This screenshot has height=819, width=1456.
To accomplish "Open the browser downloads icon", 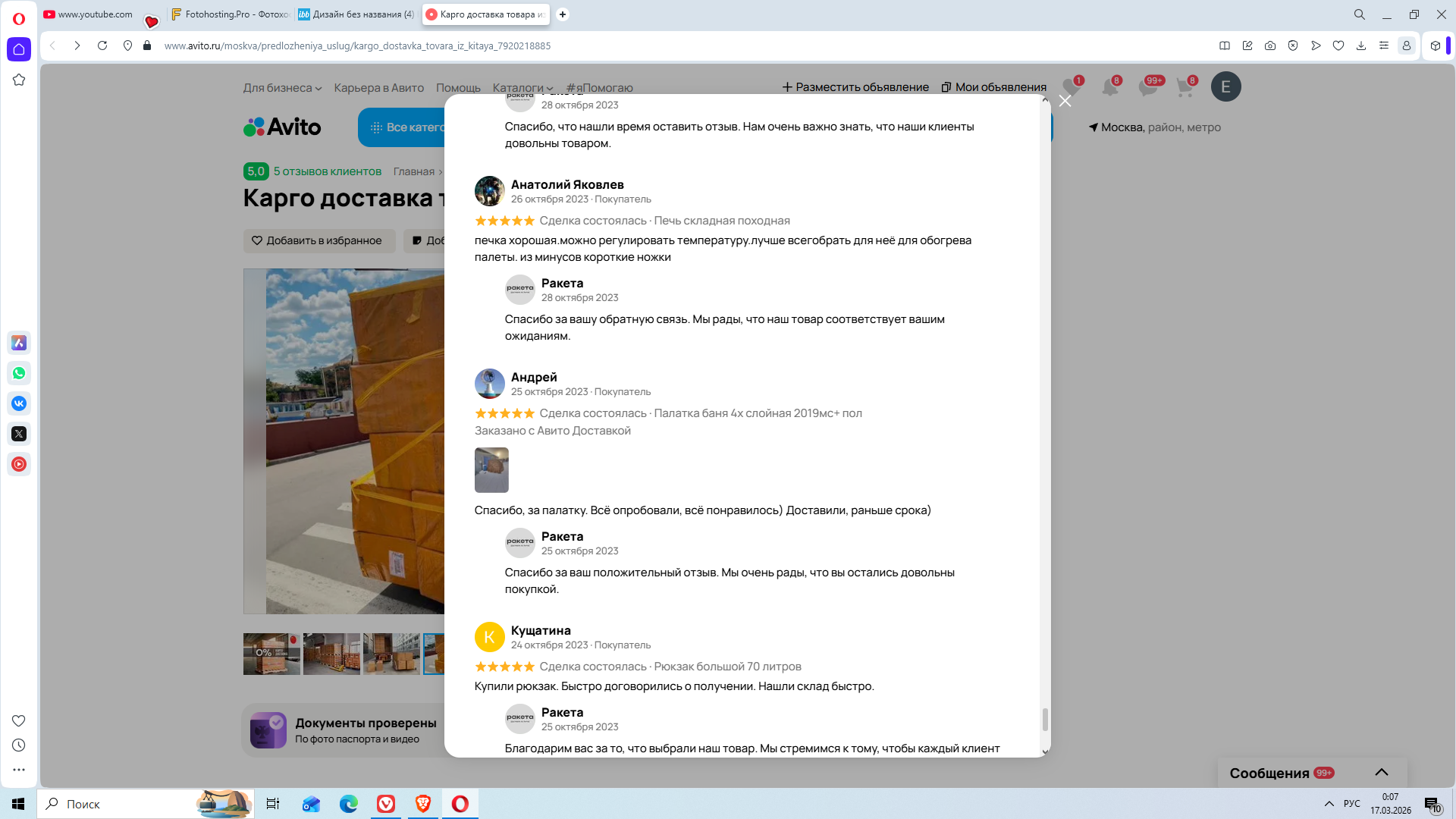I will pos(1361,45).
